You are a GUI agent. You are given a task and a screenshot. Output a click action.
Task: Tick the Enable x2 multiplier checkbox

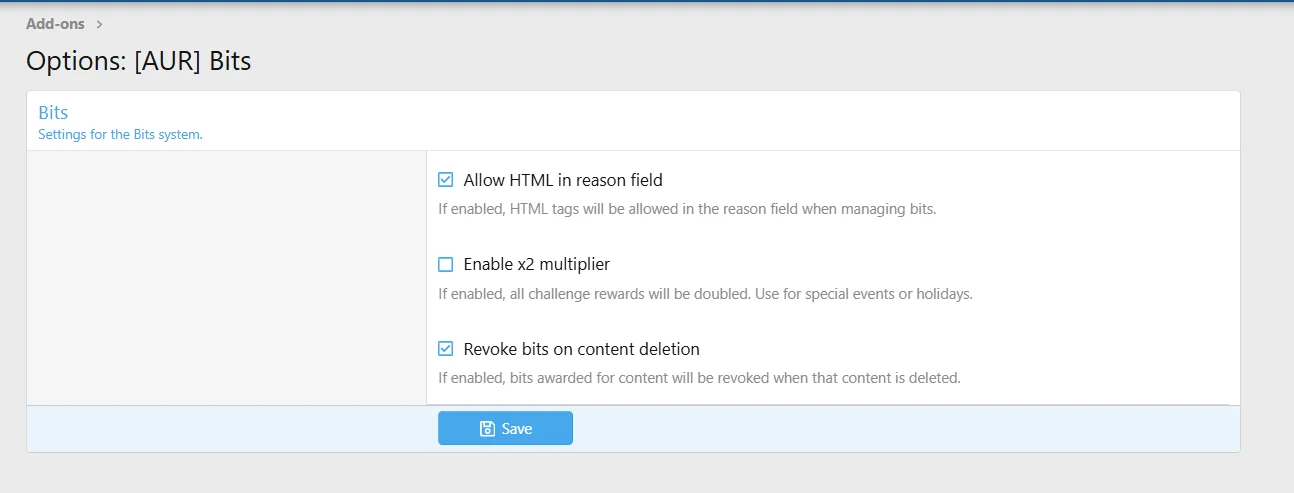(446, 265)
